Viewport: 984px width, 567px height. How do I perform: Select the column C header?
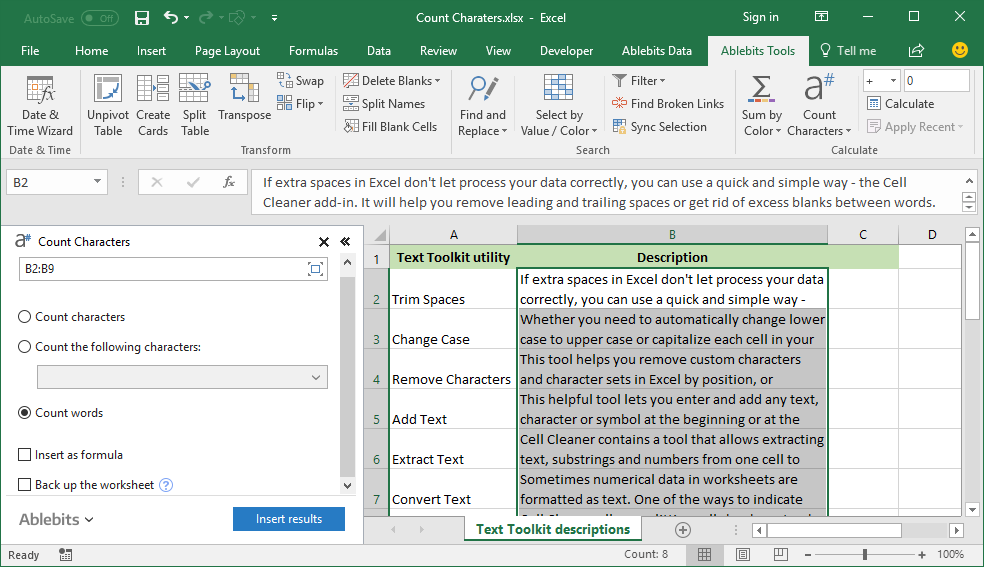point(863,235)
